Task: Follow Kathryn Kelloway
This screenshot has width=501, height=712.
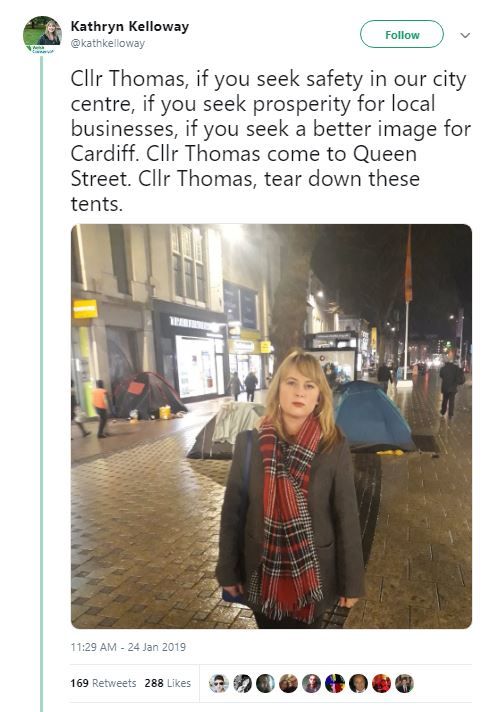Action: click(402, 35)
